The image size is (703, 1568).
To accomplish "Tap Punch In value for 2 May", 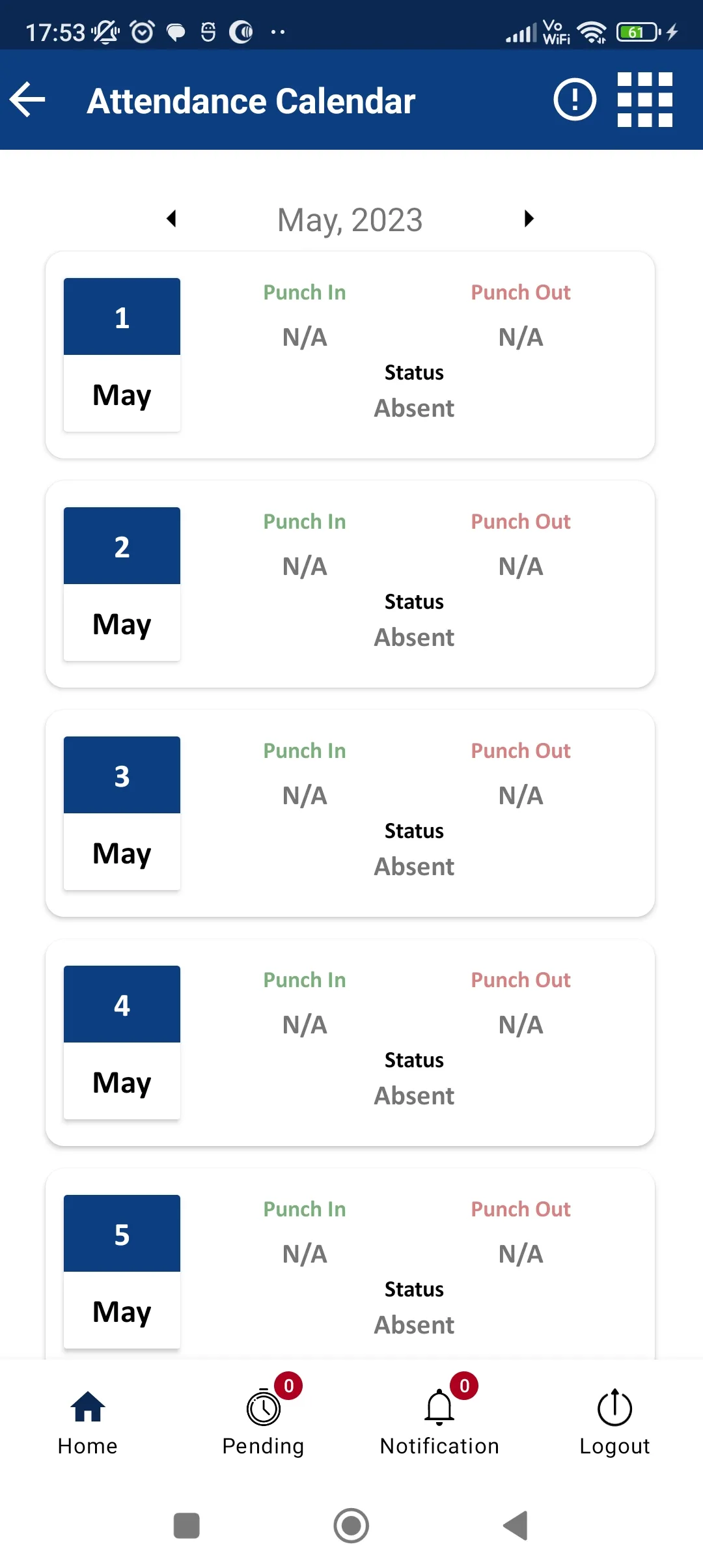I will tap(305, 567).
